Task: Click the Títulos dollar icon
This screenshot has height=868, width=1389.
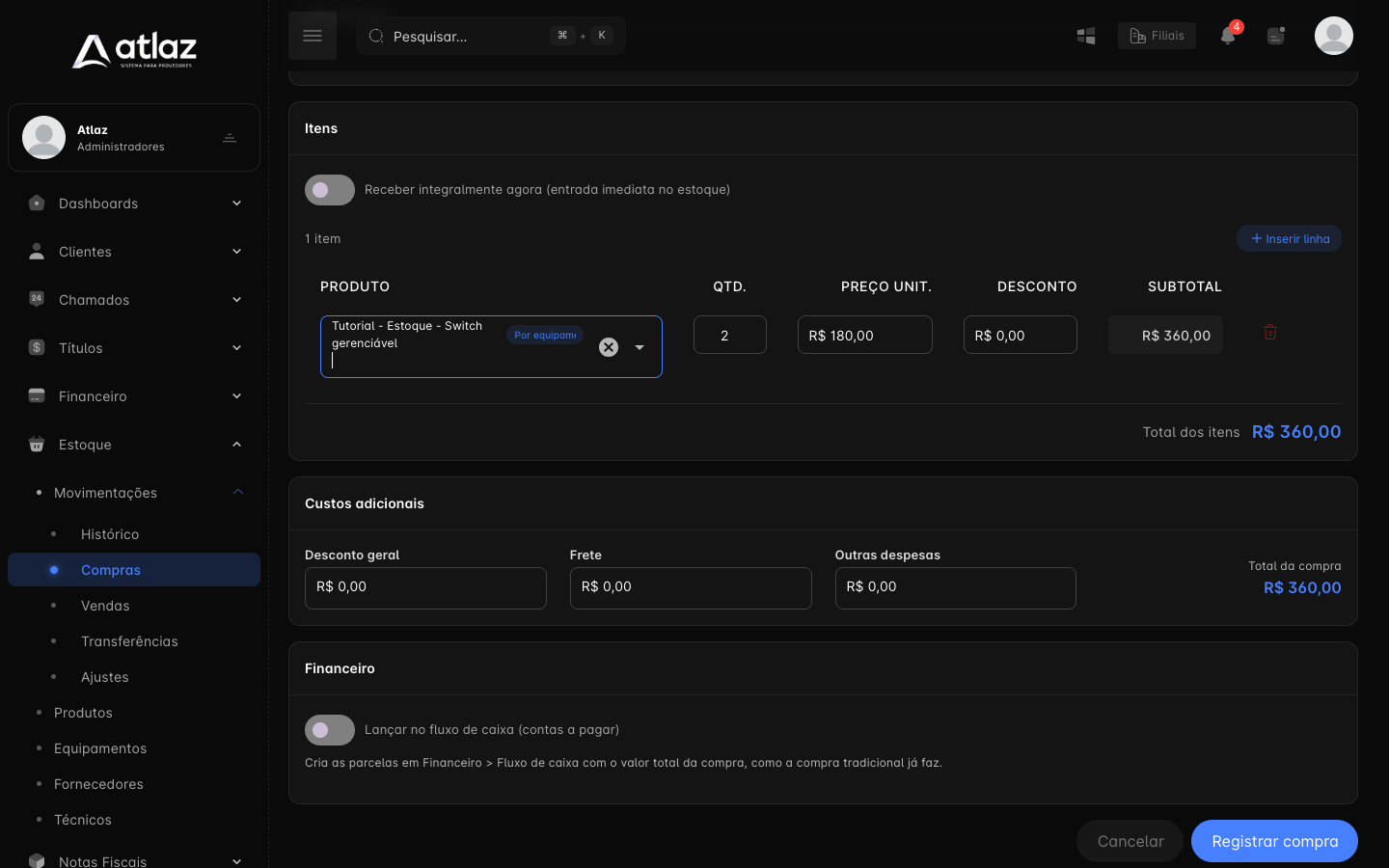Action: [37, 347]
